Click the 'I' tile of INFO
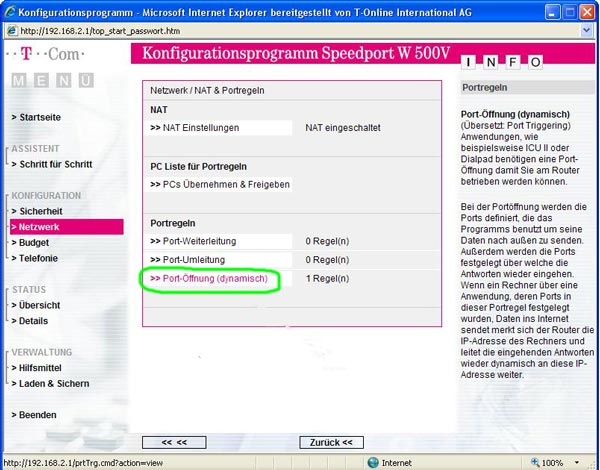This screenshot has width=600, height=470. [468, 62]
